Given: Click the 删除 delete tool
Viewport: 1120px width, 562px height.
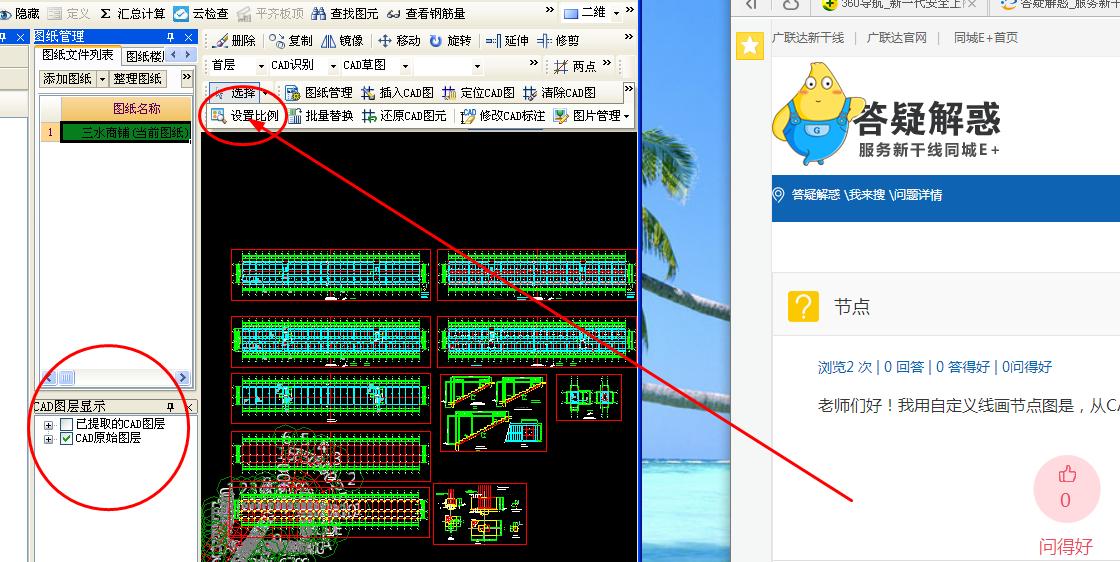Looking at the screenshot, I should (234, 41).
